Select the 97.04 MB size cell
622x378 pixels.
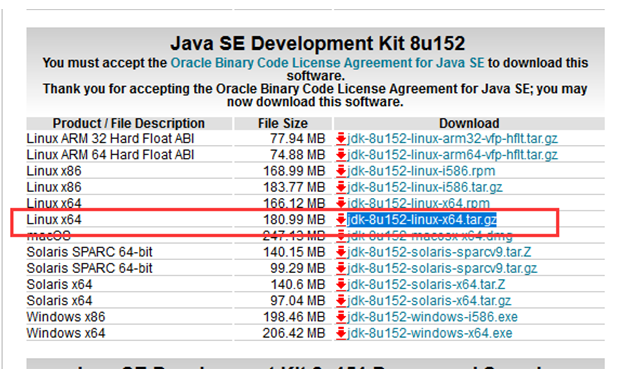tap(298, 301)
